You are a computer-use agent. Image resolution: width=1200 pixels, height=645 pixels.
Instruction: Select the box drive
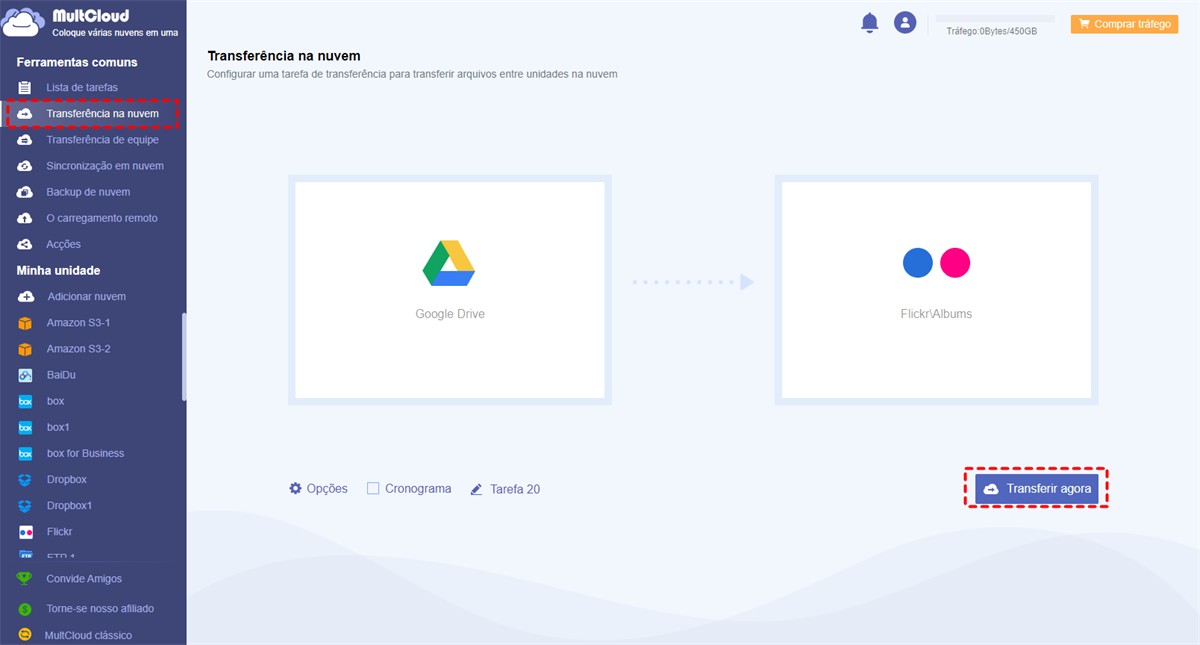pos(55,401)
